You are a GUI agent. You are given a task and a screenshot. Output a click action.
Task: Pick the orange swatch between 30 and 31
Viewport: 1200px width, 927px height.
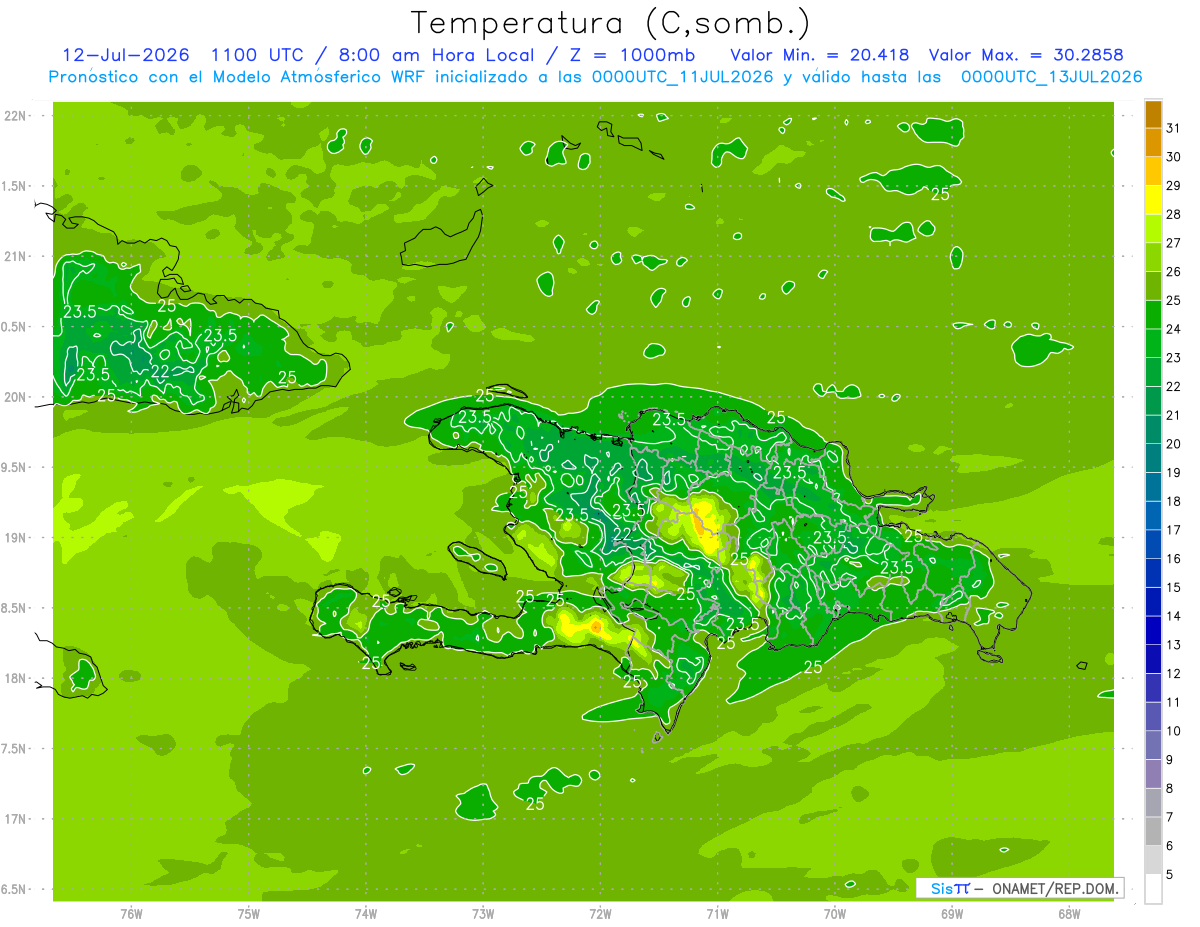click(x=1153, y=143)
